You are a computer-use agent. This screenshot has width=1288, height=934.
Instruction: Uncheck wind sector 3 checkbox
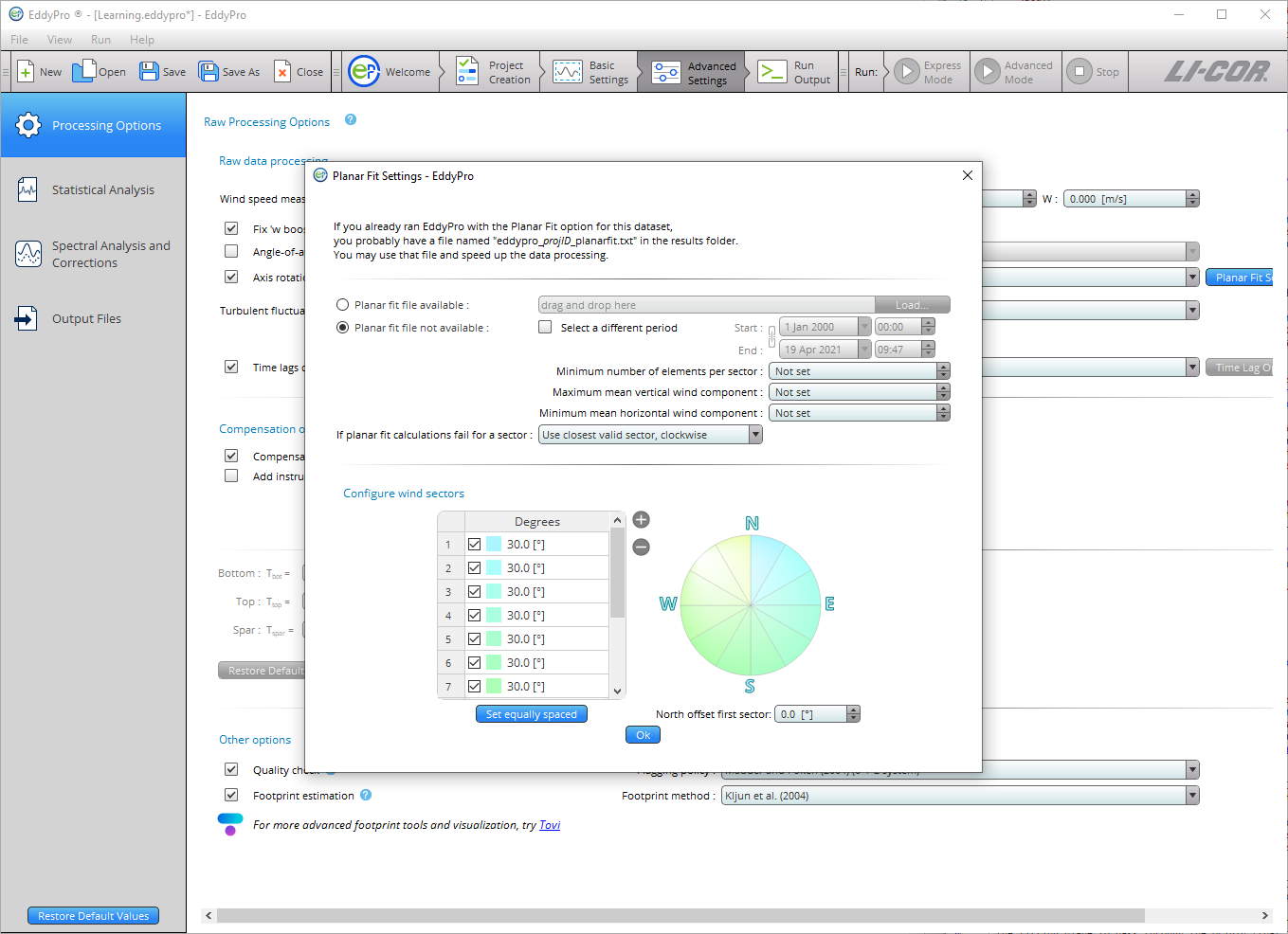pyautogui.click(x=475, y=592)
